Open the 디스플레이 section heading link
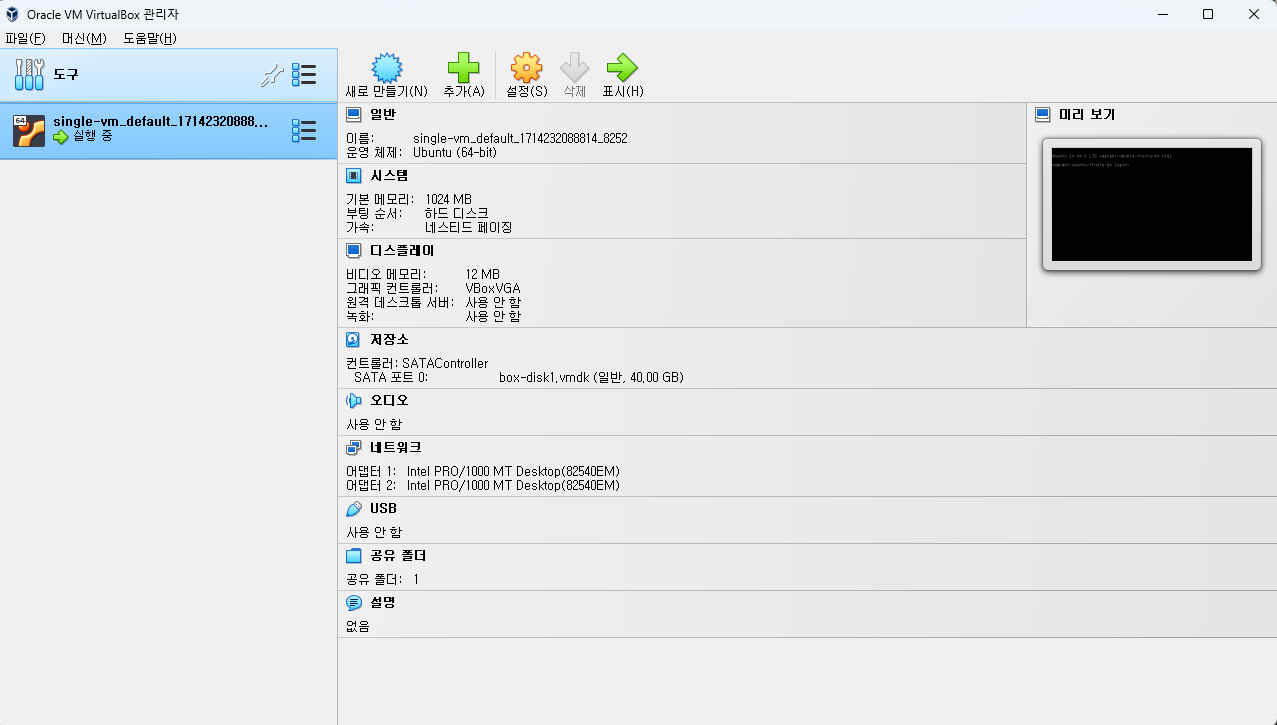The width and height of the screenshot is (1277, 725). point(402,250)
